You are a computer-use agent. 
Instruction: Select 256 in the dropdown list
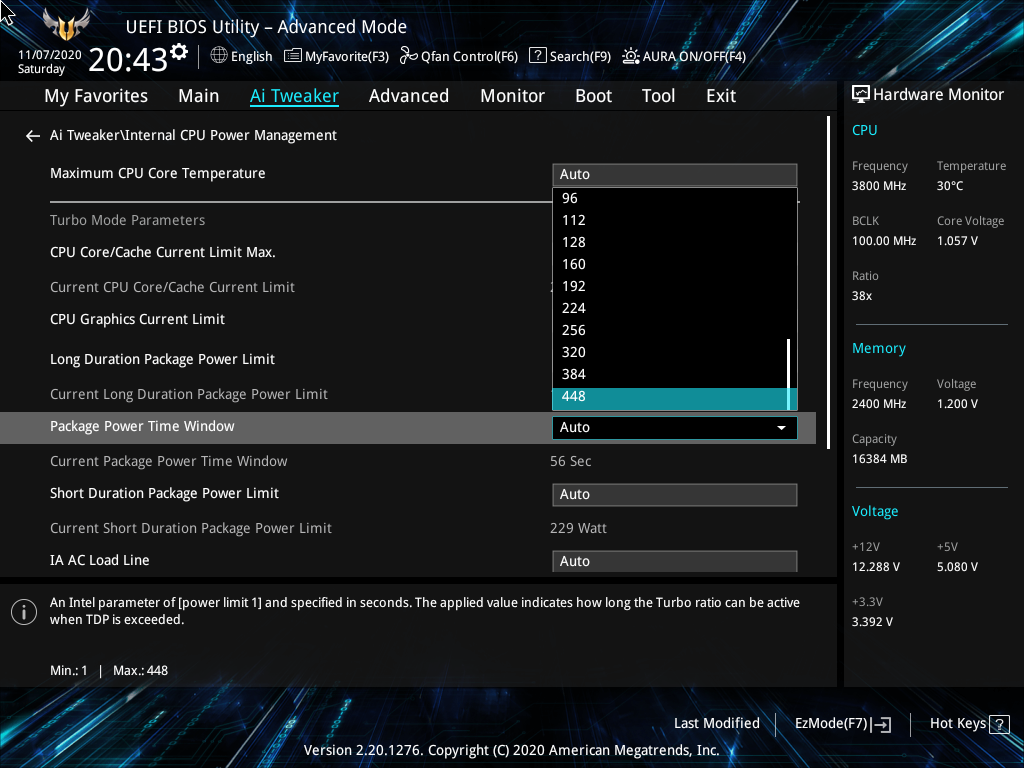tap(670, 330)
